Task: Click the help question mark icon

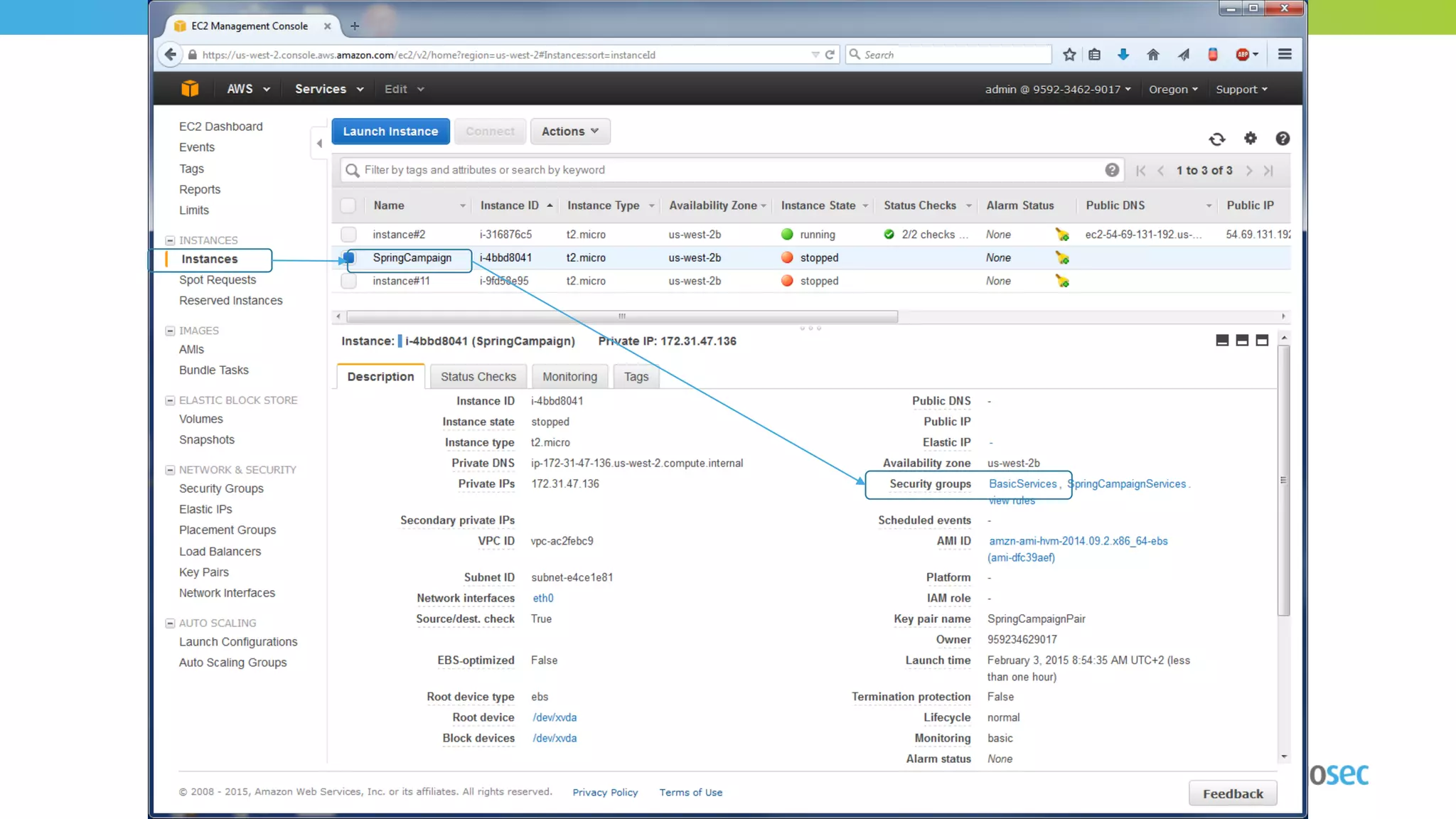Action: [x=1283, y=139]
